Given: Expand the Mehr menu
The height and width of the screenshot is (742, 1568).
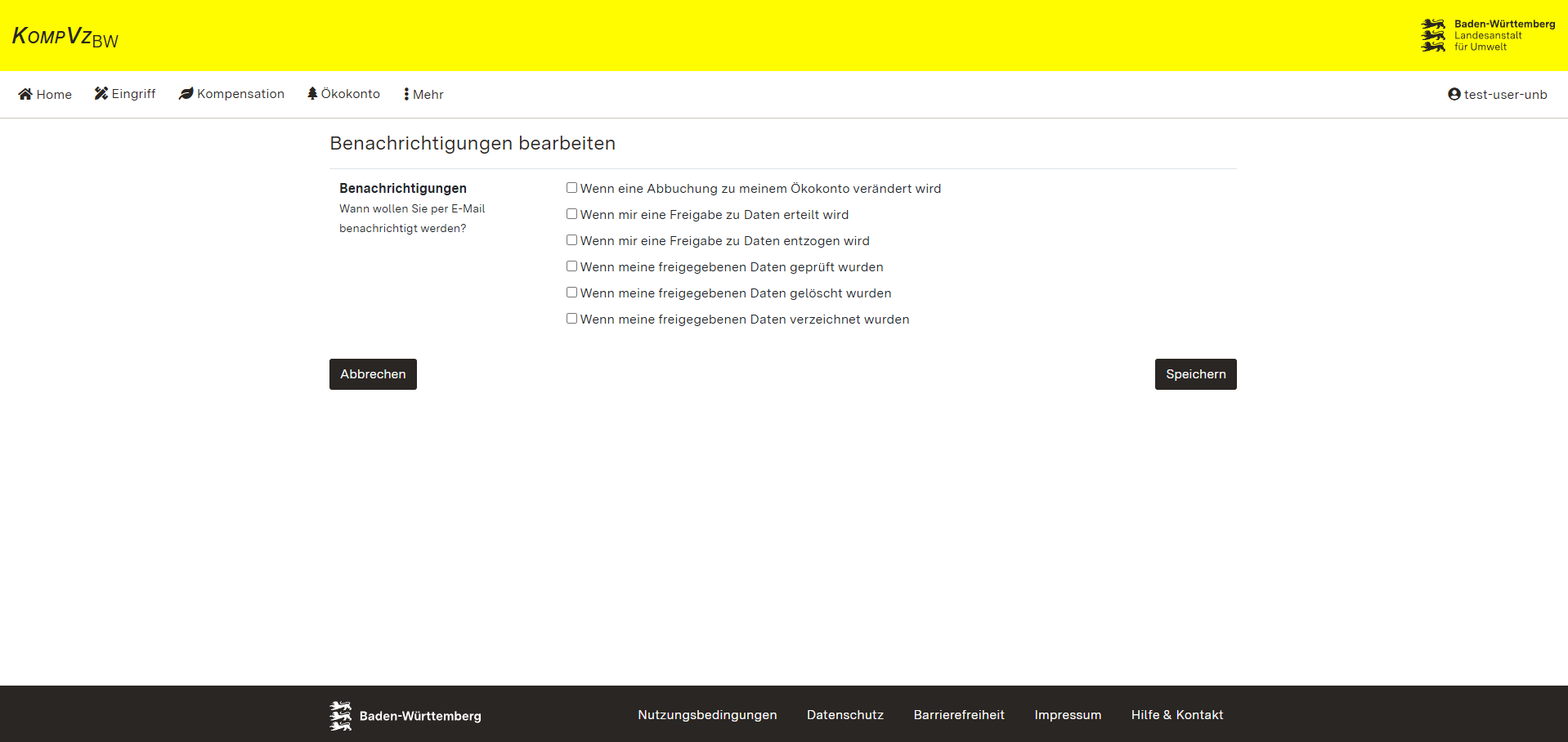Looking at the screenshot, I should point(423,94).
